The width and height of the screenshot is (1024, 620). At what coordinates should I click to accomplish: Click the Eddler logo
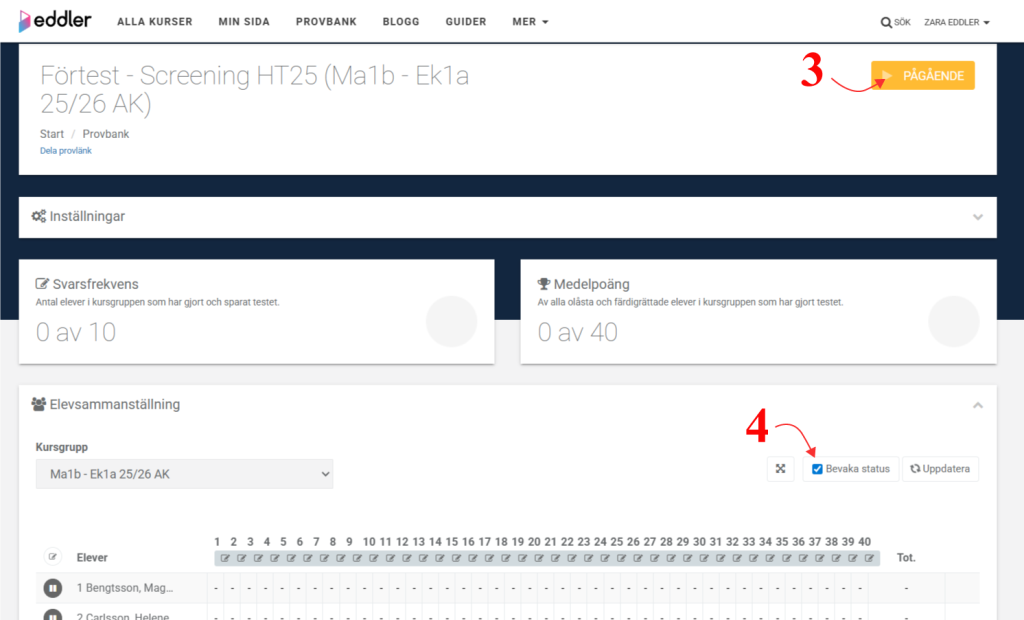point(53,21)
